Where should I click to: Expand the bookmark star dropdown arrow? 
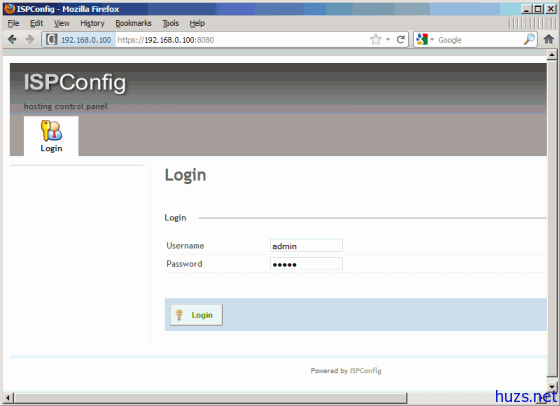click(x=388, y=40)
